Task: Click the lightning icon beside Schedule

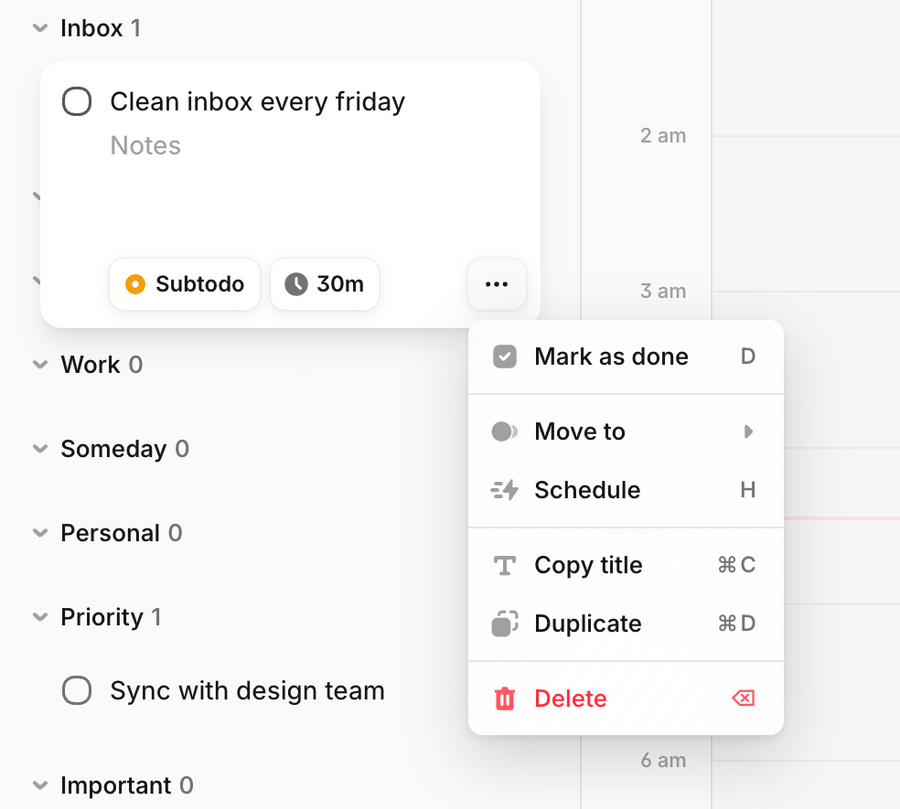Action: pyautogui.click(x=505, y=490)
